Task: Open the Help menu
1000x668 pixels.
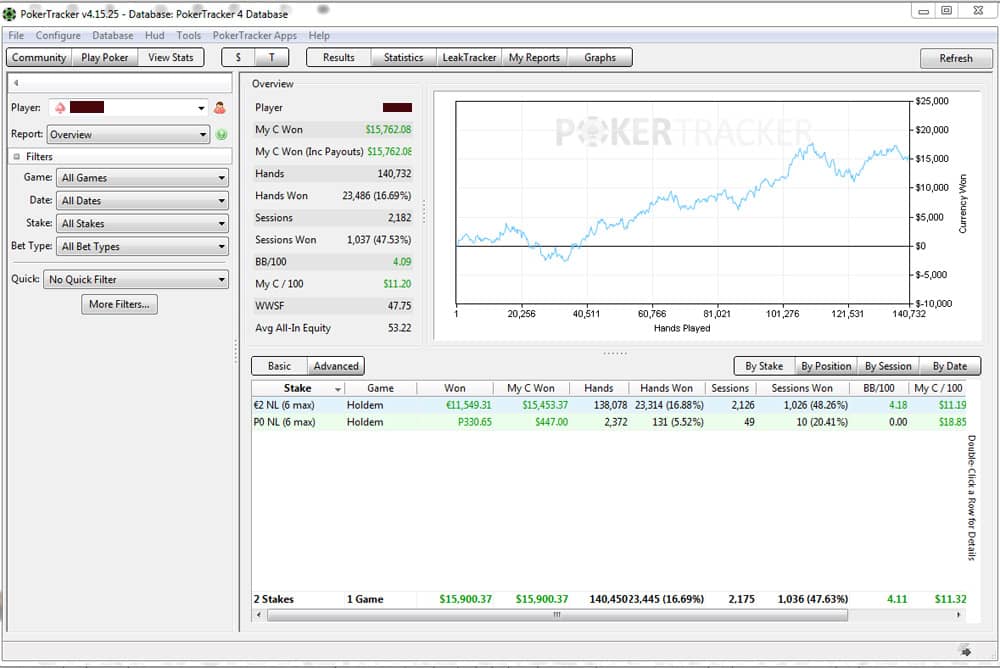Action: click(x=319, y=36)
